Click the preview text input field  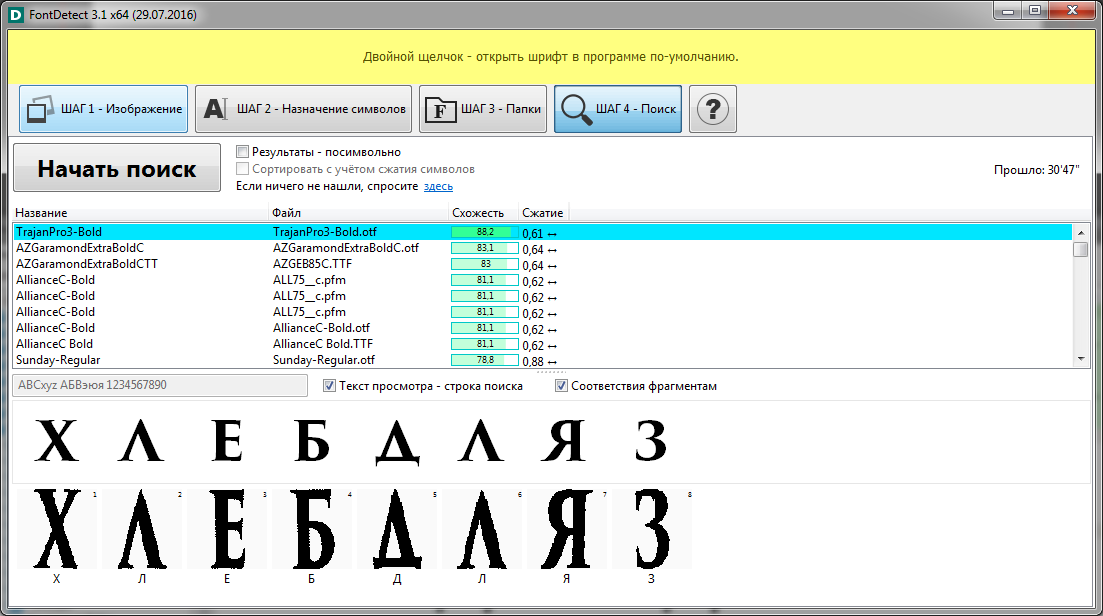tap(160, 385)
